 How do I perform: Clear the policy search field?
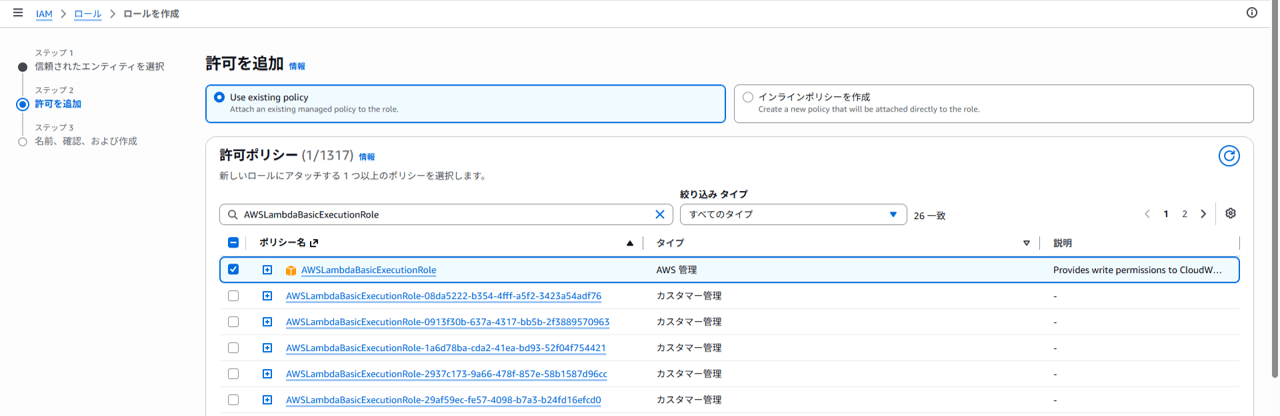(660, 214)
